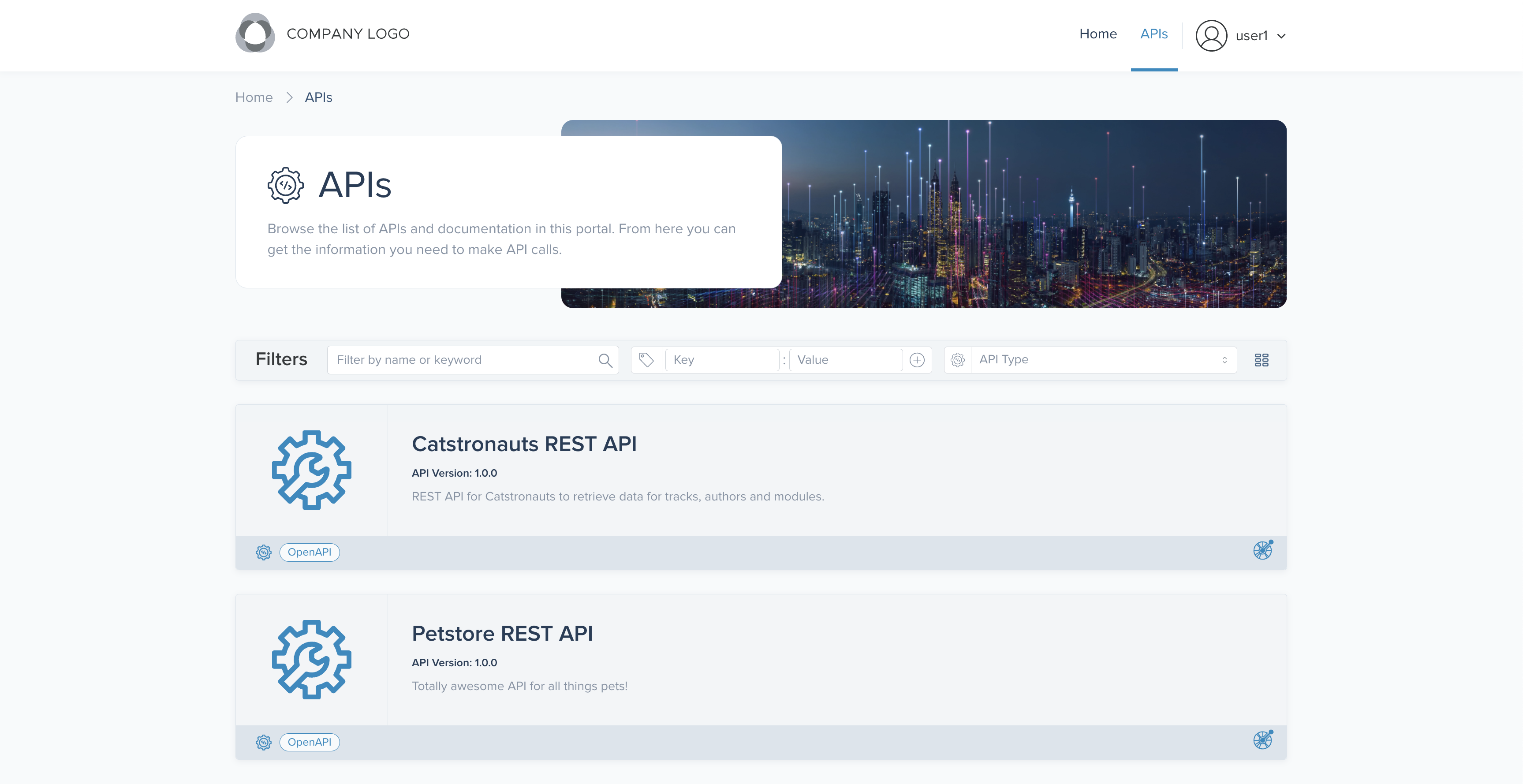1523x784 pixels.
Task: Open the search magnifier in the filter field
Action: pos(605,359)
